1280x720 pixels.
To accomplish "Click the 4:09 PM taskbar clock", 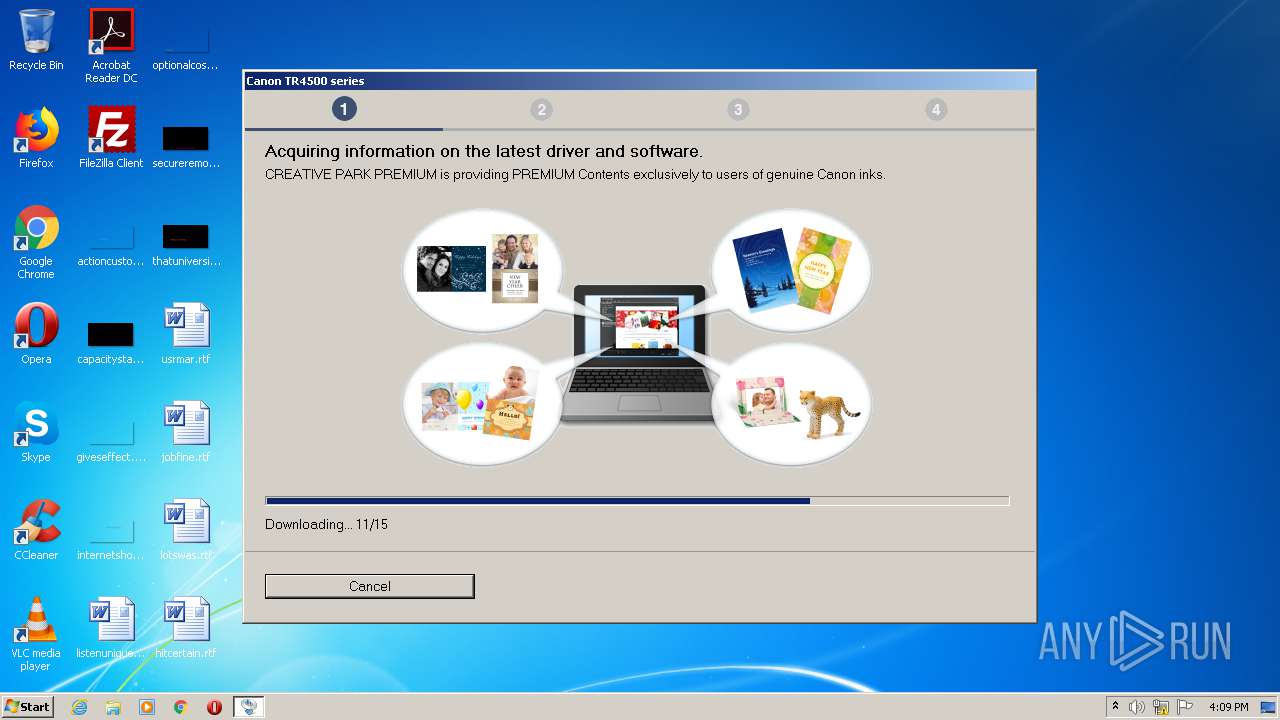I will point(1228,707).
